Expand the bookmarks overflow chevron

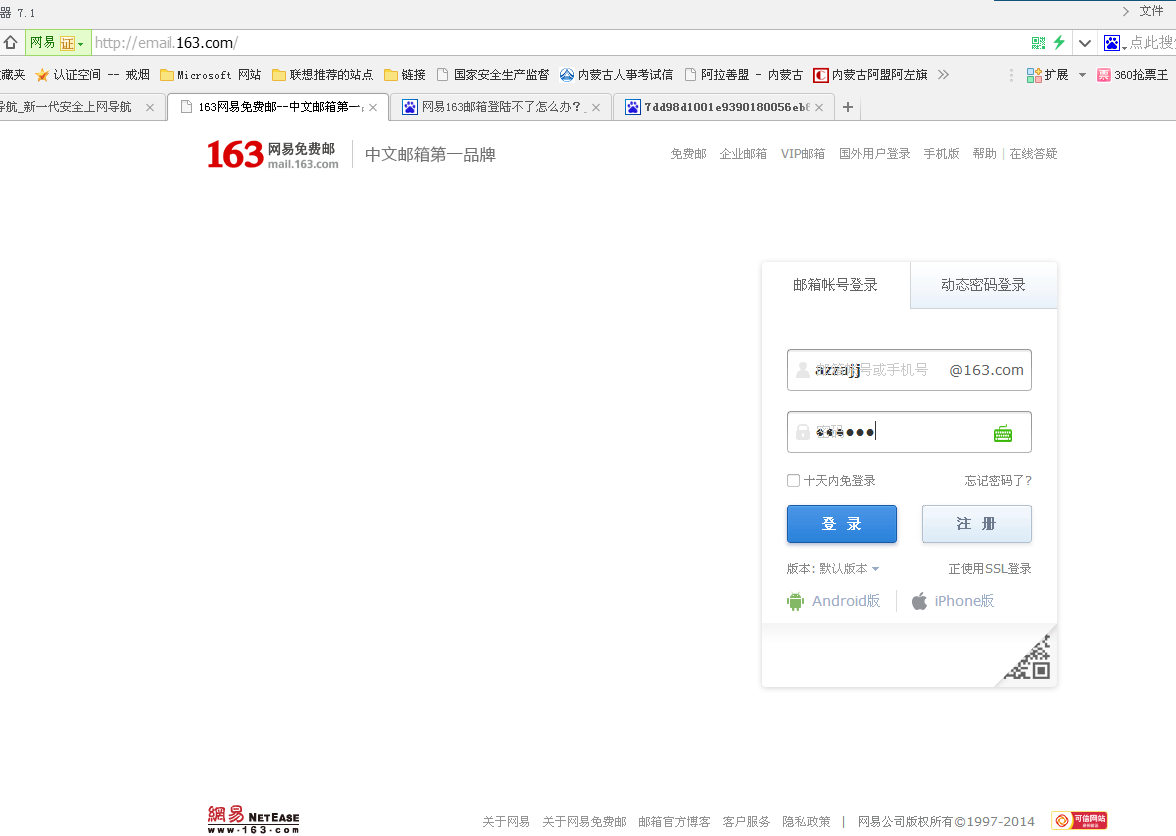(944, 75)
